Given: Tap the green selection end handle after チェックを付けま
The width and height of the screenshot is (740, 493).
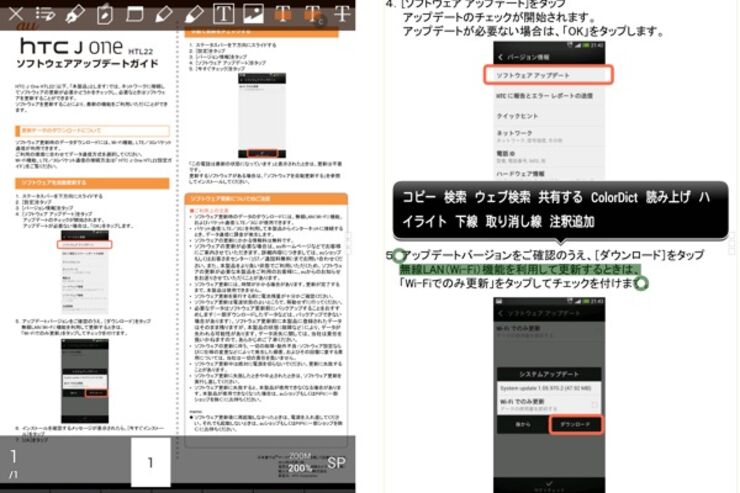Looking at the screenshot, I should point(641,284).
